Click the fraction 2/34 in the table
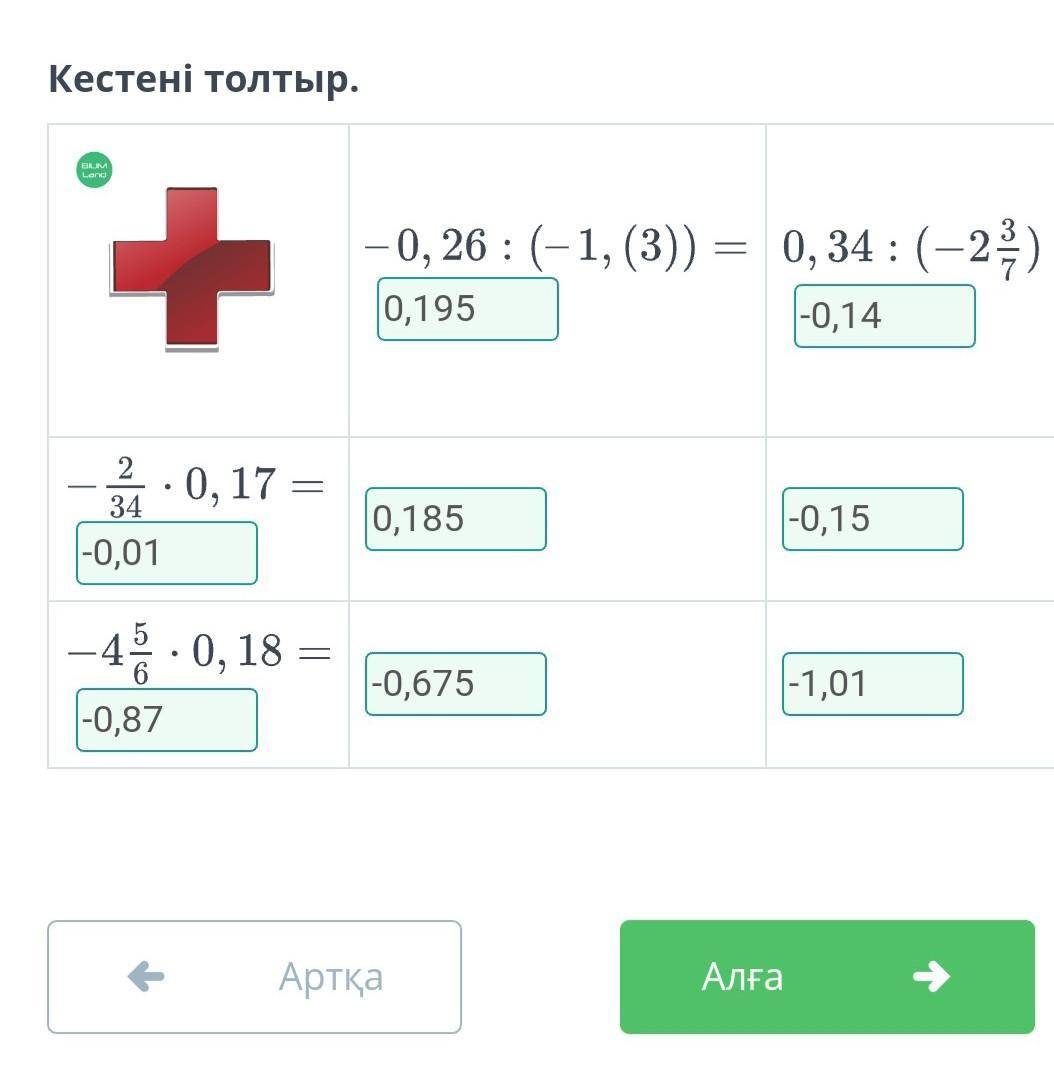Screen dimensions: 1054x1078 tap(125, 488)
